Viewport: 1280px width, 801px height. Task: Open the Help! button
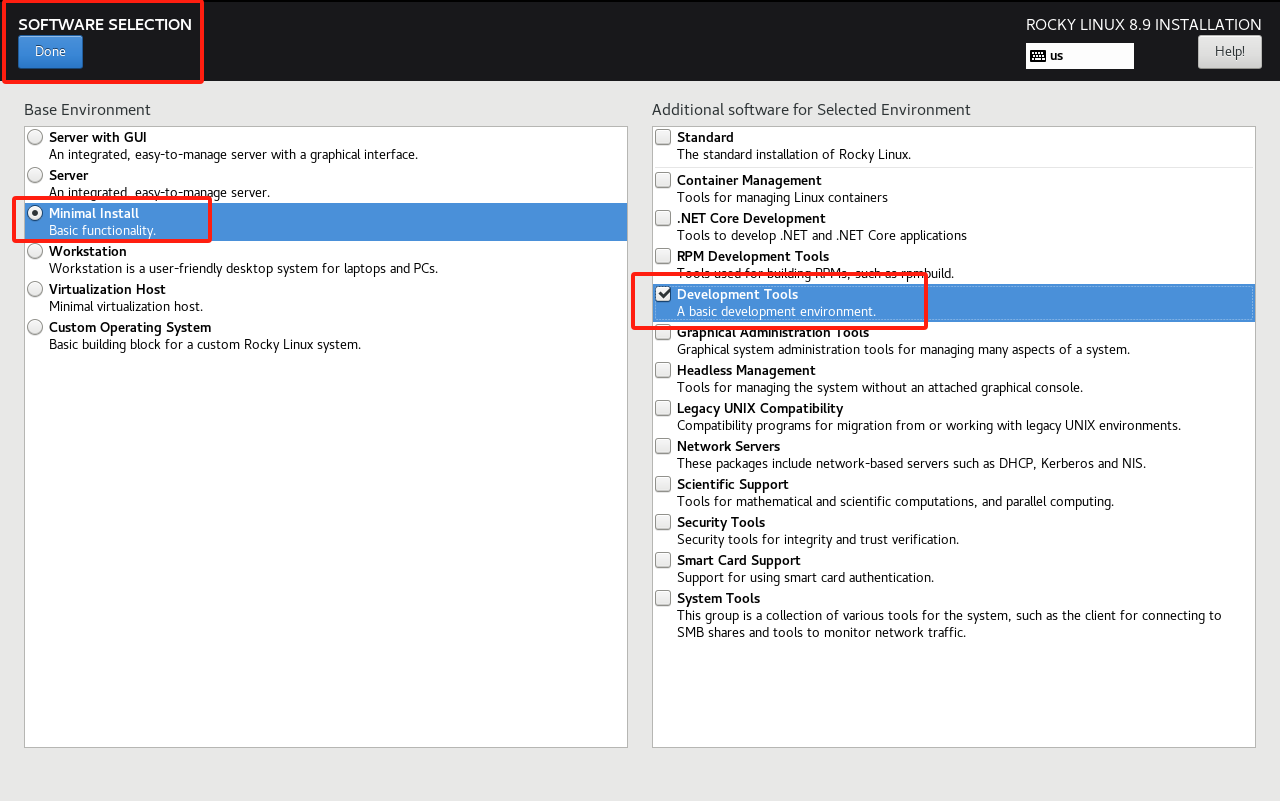coord(1229,52)
